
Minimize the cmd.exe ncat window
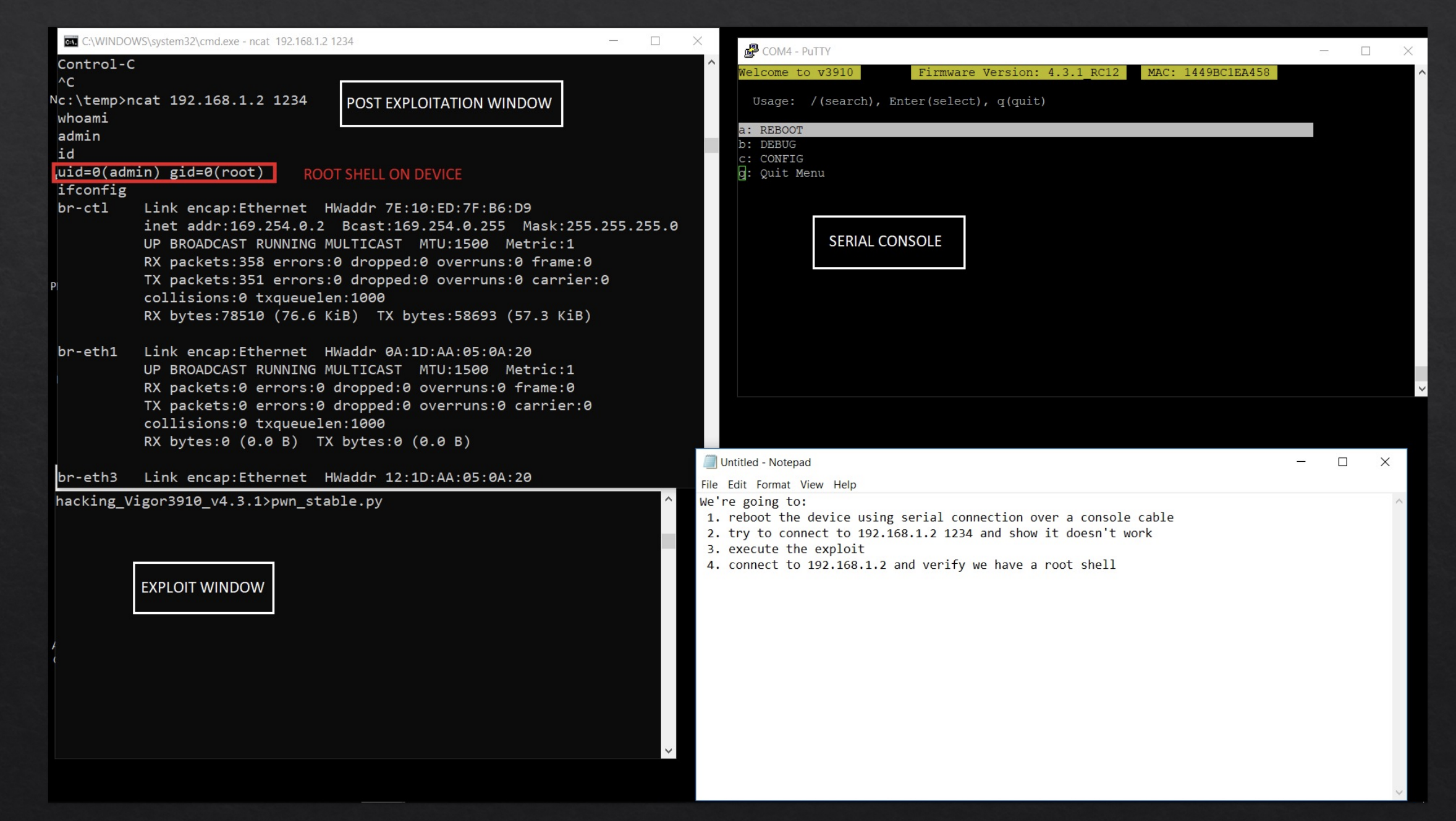(x=614, y=41)
